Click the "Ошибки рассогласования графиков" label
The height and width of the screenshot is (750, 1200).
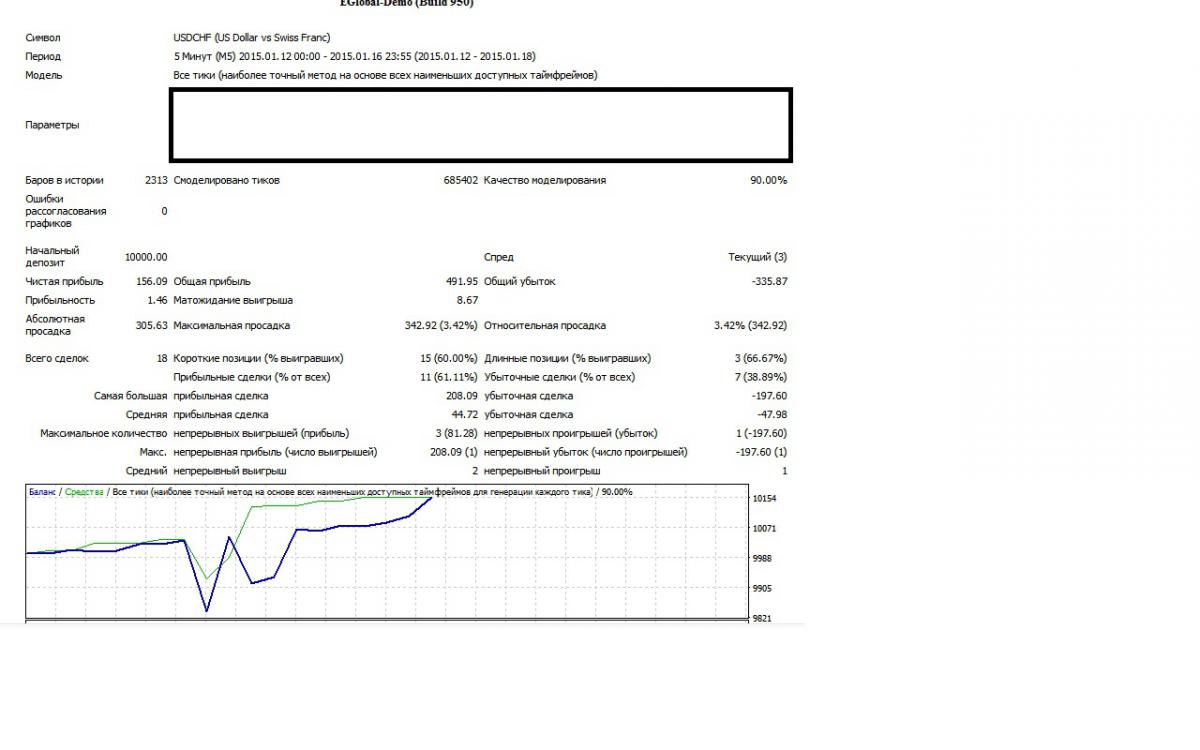click(65, 211)
